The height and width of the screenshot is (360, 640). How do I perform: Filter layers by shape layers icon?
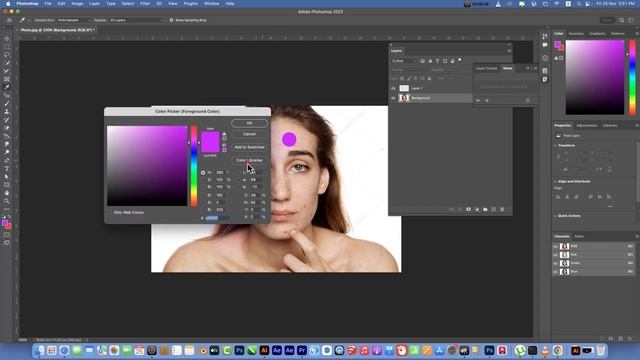pos(445,61)
